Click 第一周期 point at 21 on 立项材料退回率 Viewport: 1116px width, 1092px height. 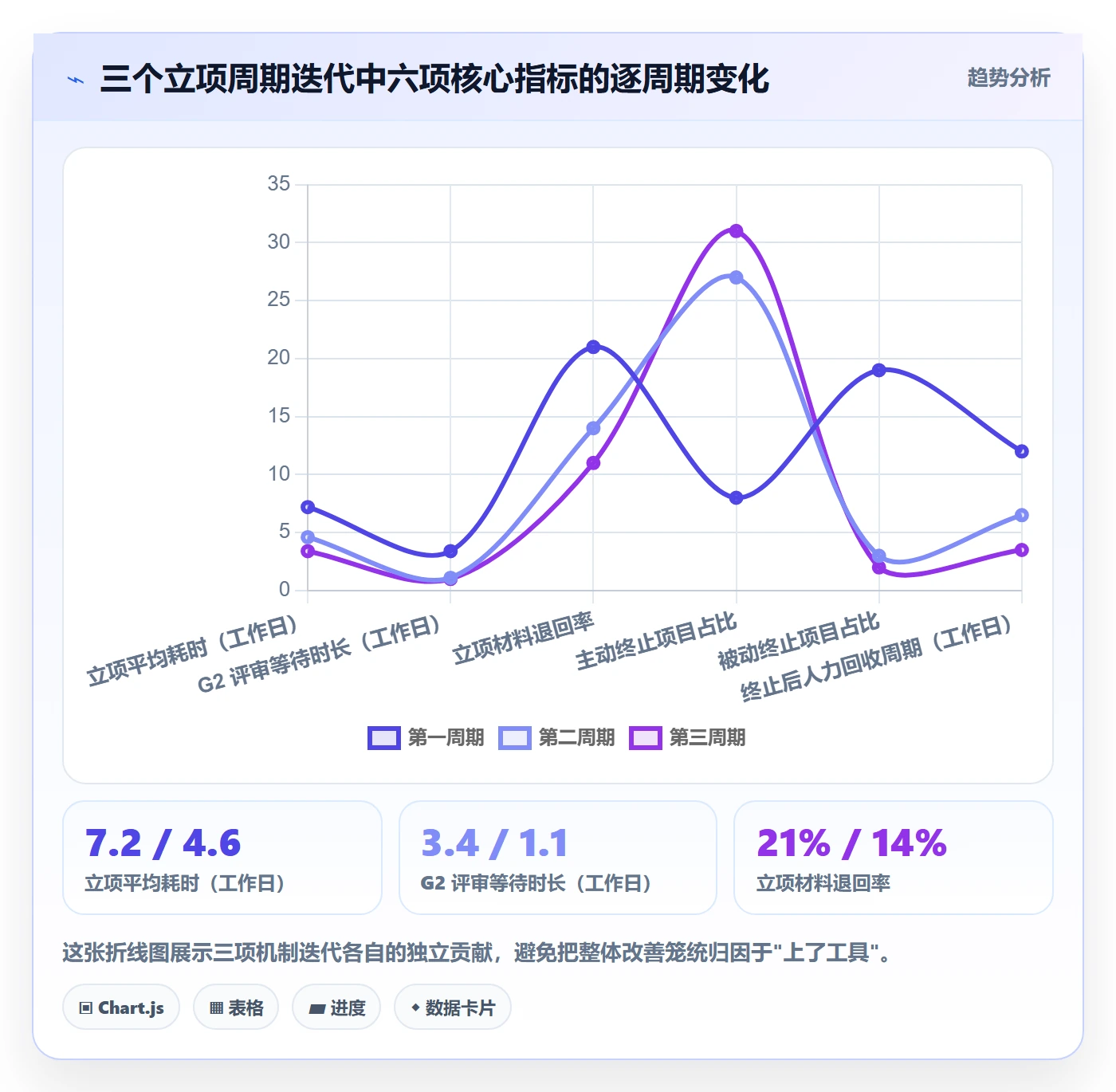[x=593, y=347]
